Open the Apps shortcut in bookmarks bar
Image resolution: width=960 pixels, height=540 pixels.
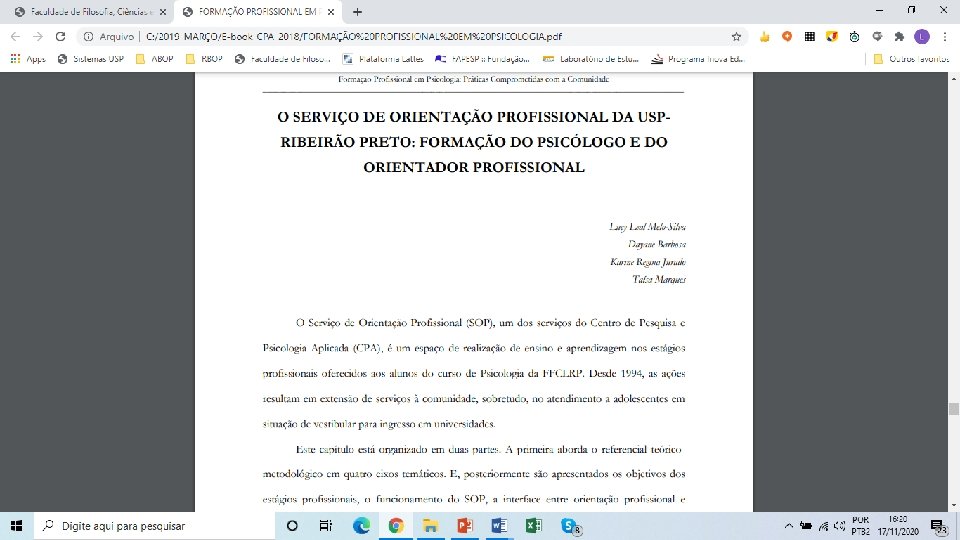(28, 59)
